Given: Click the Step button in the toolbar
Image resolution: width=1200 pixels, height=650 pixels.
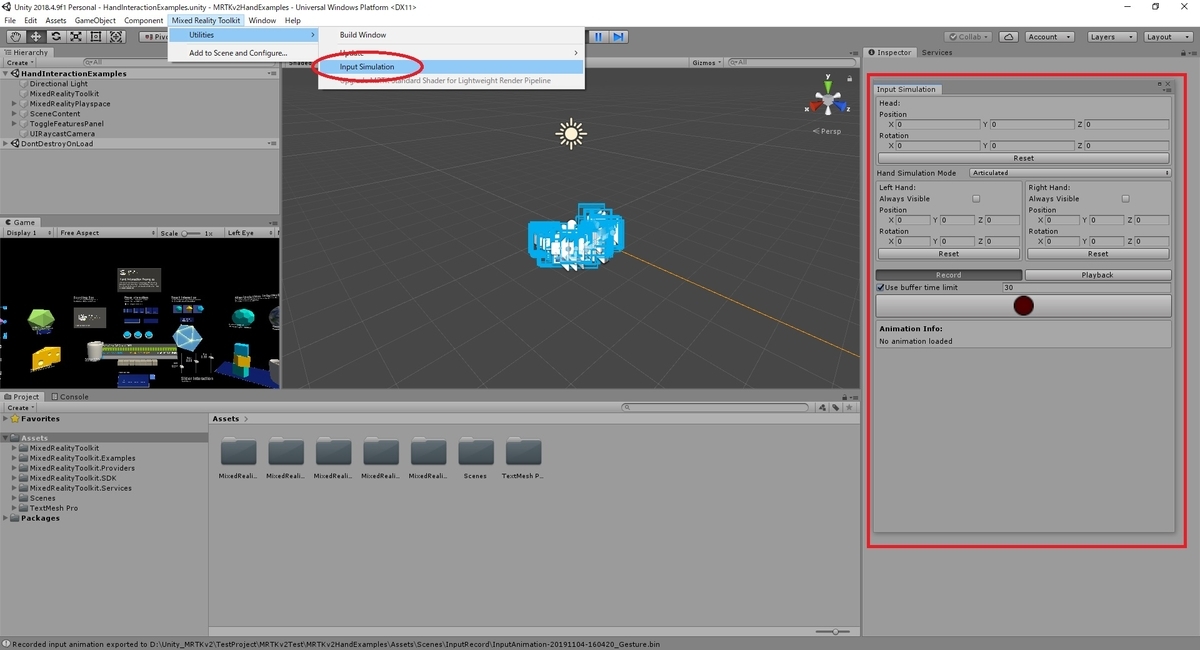Looking at the screenshot, I should pos(618,36).
